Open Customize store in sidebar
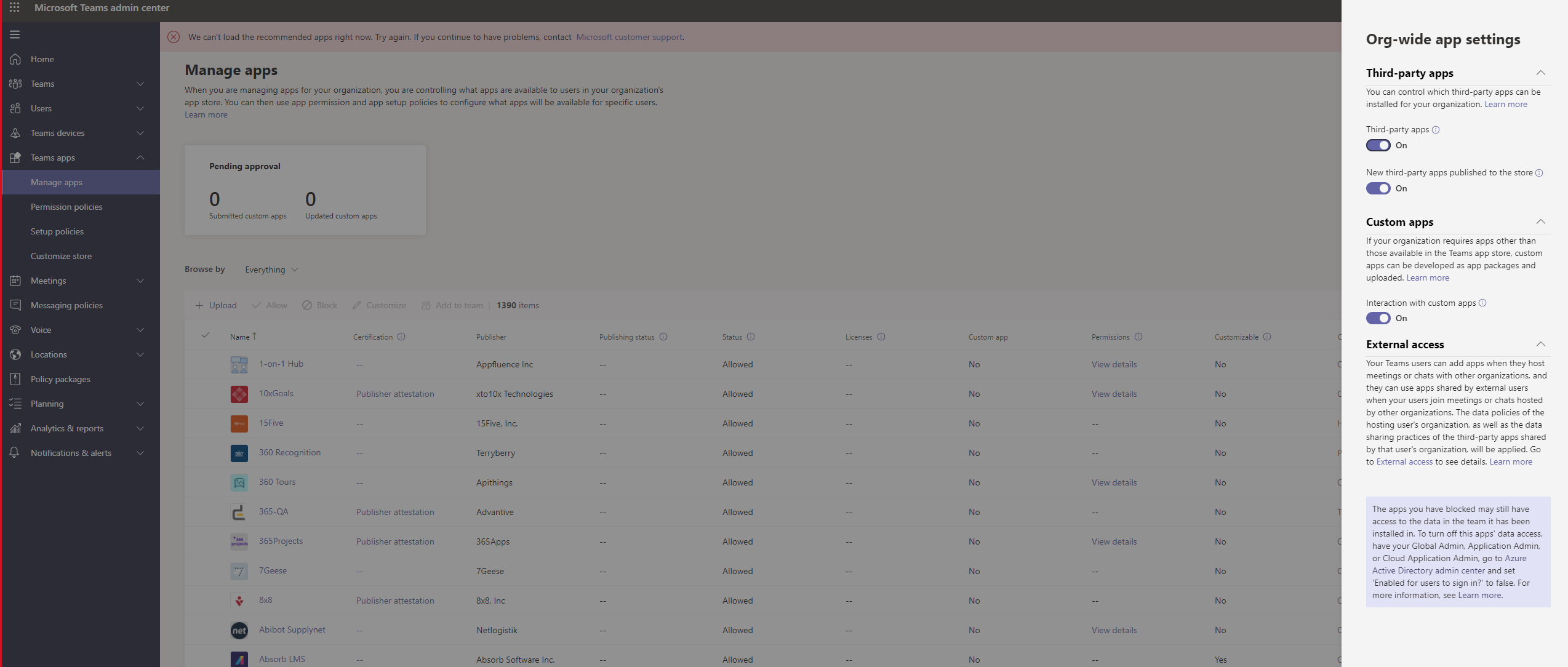 point(81,256)
